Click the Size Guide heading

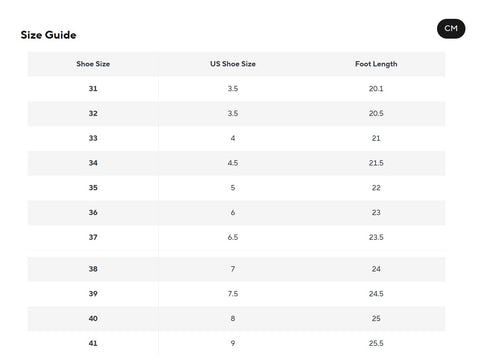[x=48, y=35]
